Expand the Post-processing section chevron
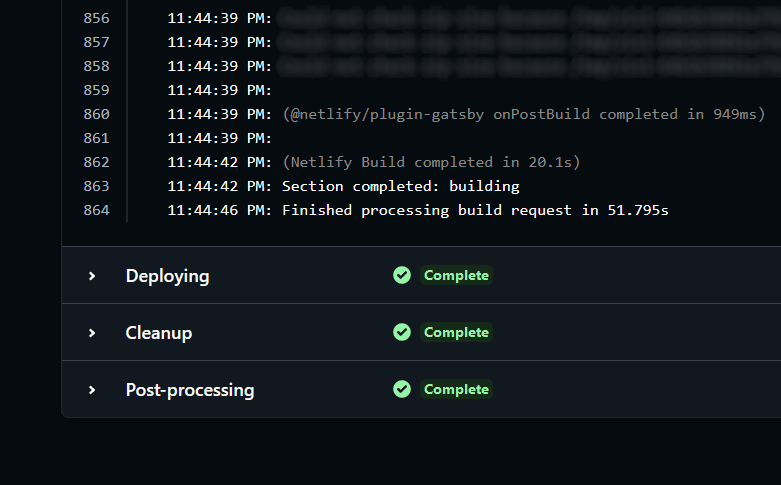The image size is (781, 485). pyautogui.click(x=92, y=390)
